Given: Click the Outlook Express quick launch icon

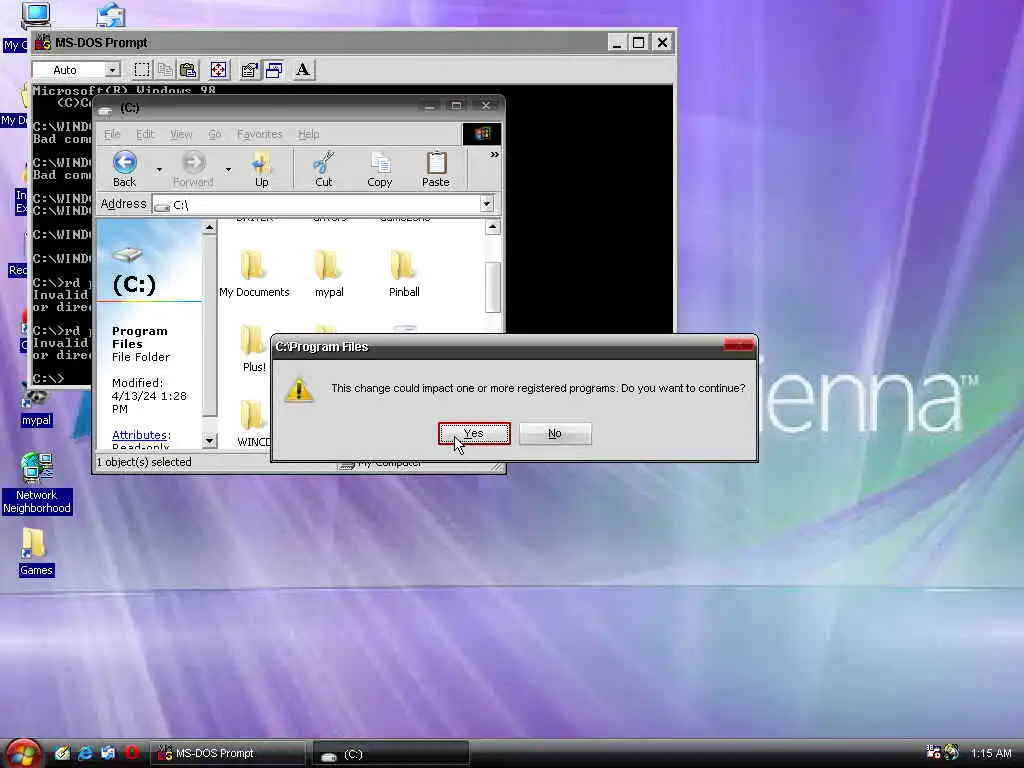Looking at the screenshot, I should click(x=108, y=753).
